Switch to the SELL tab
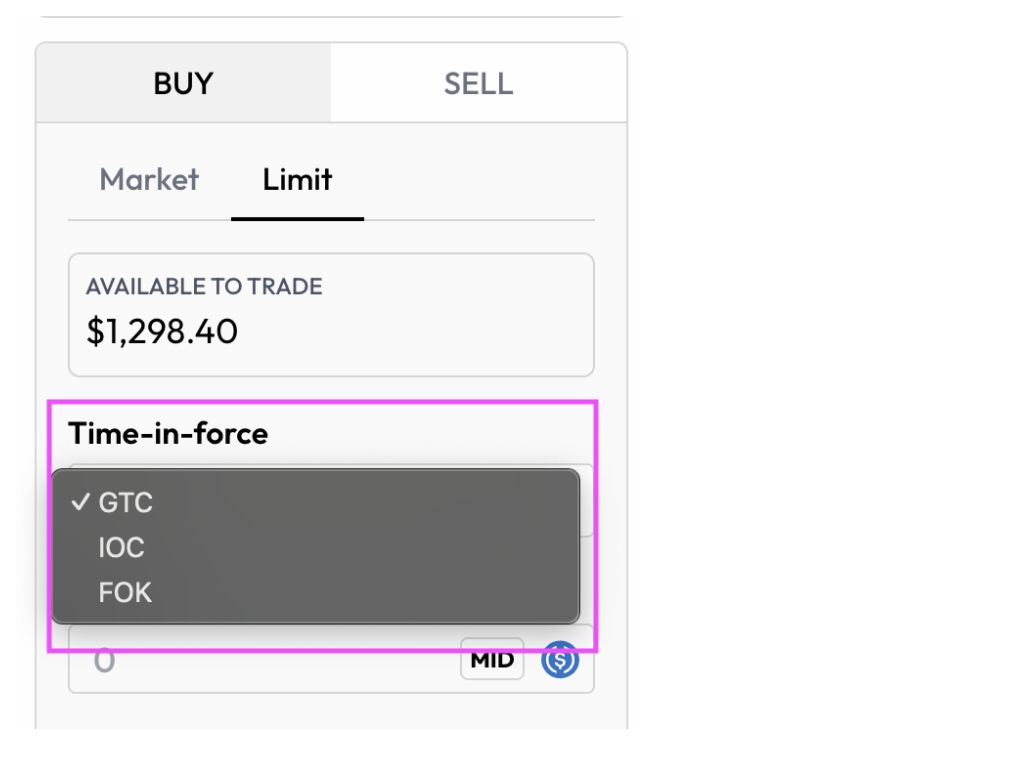The width and height of the screenshot is (1024, 768). tap(478, 83)
